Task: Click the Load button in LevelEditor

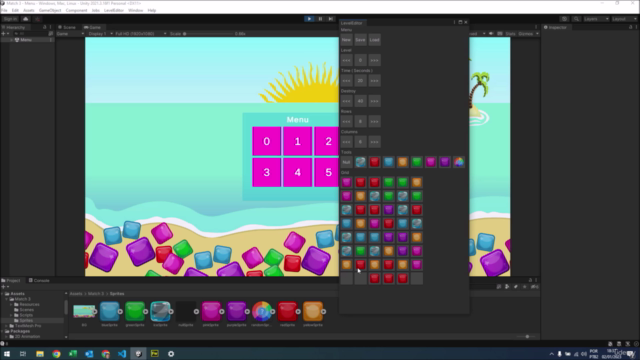Action: click(374, 40)
